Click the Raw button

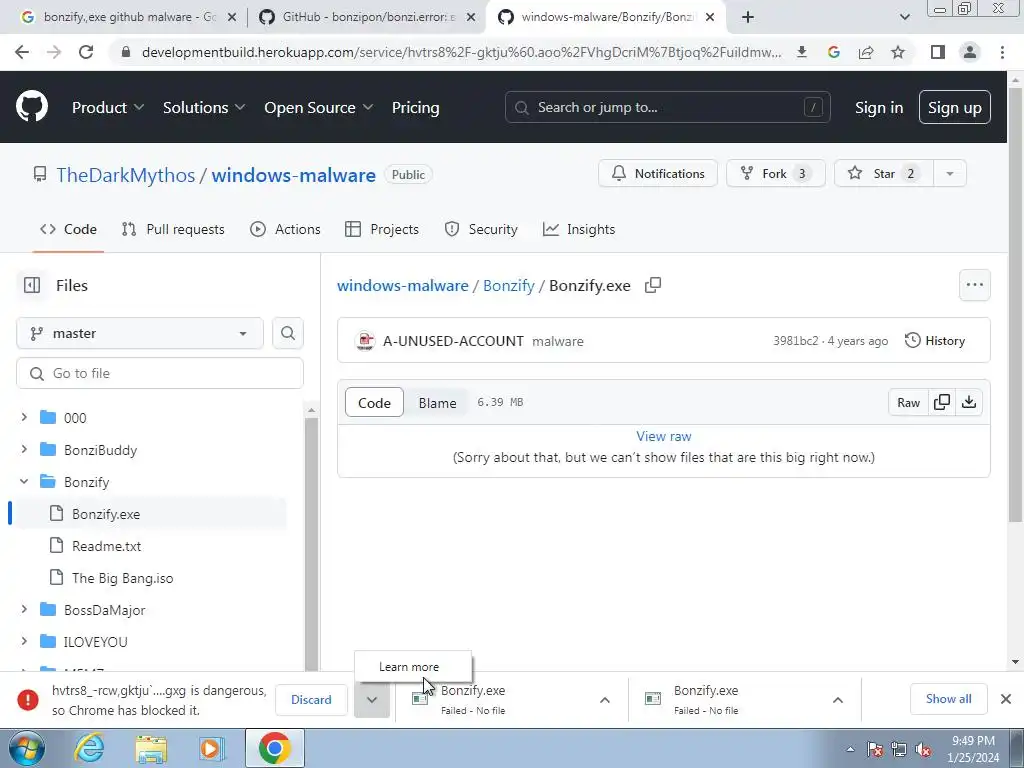click(908, 402)
